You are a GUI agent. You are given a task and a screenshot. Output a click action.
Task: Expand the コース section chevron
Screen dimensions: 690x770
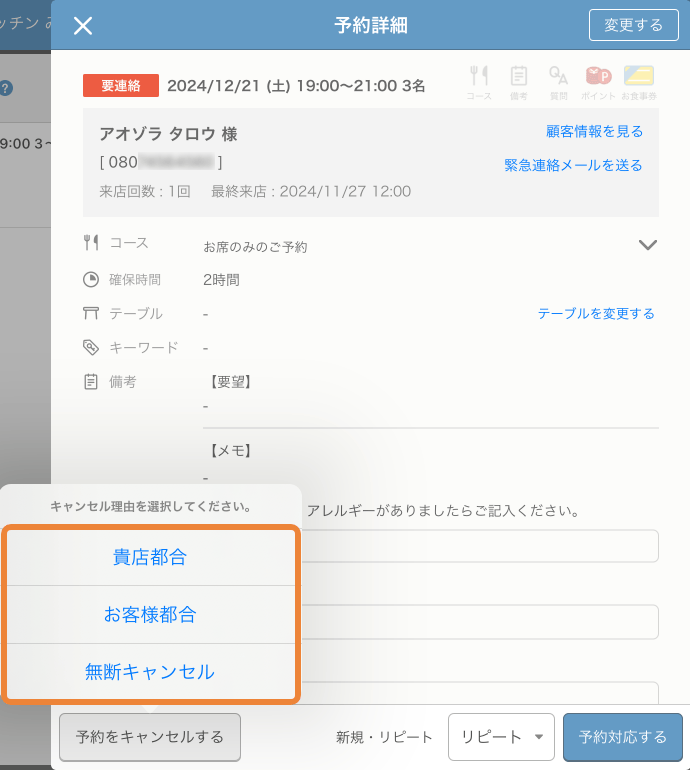coord(647,245)
